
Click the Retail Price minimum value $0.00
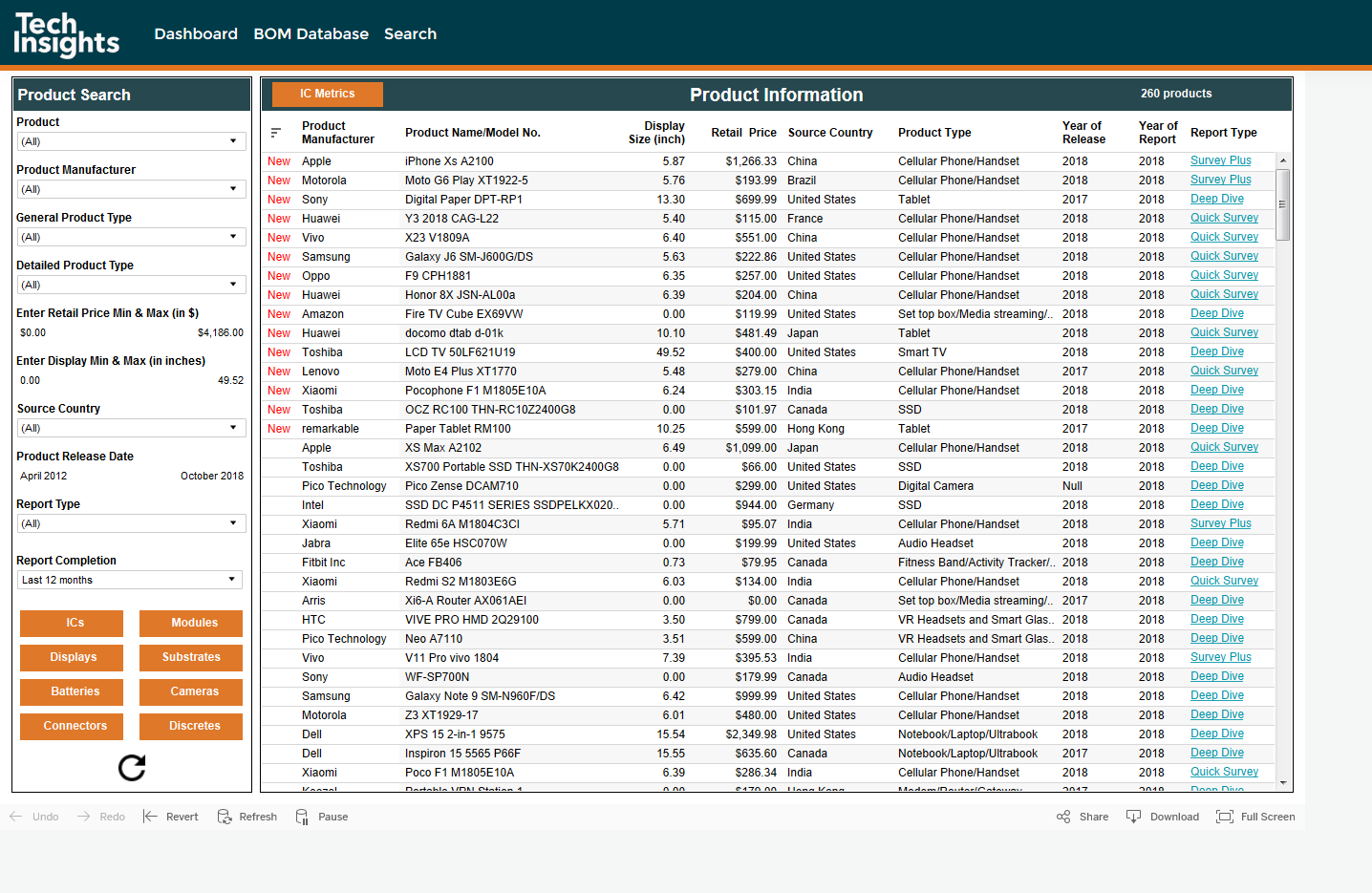[x=33, y=333]
